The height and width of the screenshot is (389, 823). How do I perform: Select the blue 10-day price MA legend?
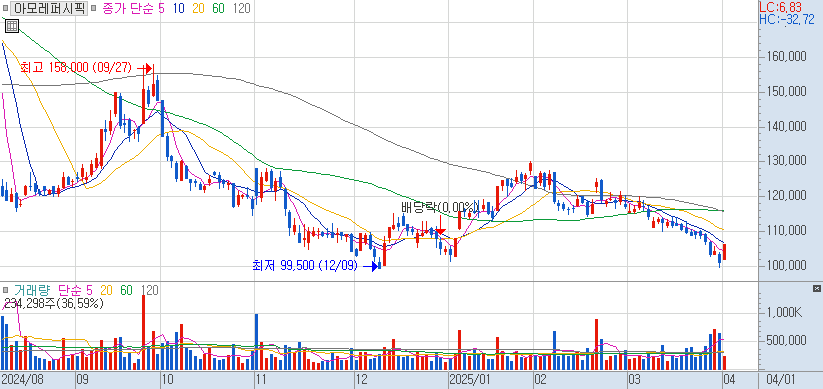(x=178, y=8)
